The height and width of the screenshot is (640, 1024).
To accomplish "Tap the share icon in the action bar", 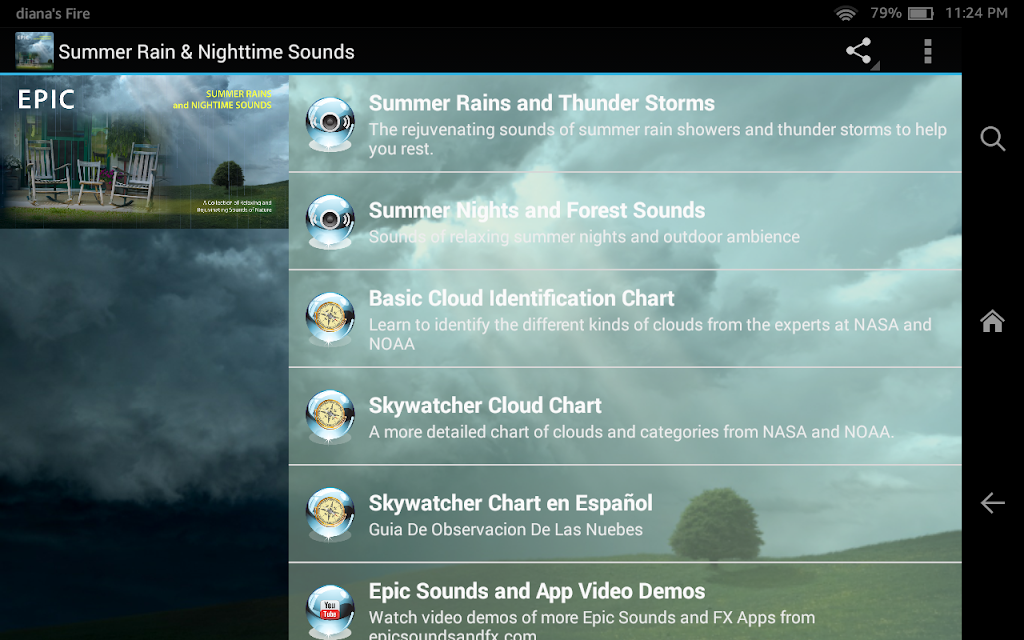I will tap(859, 51).
